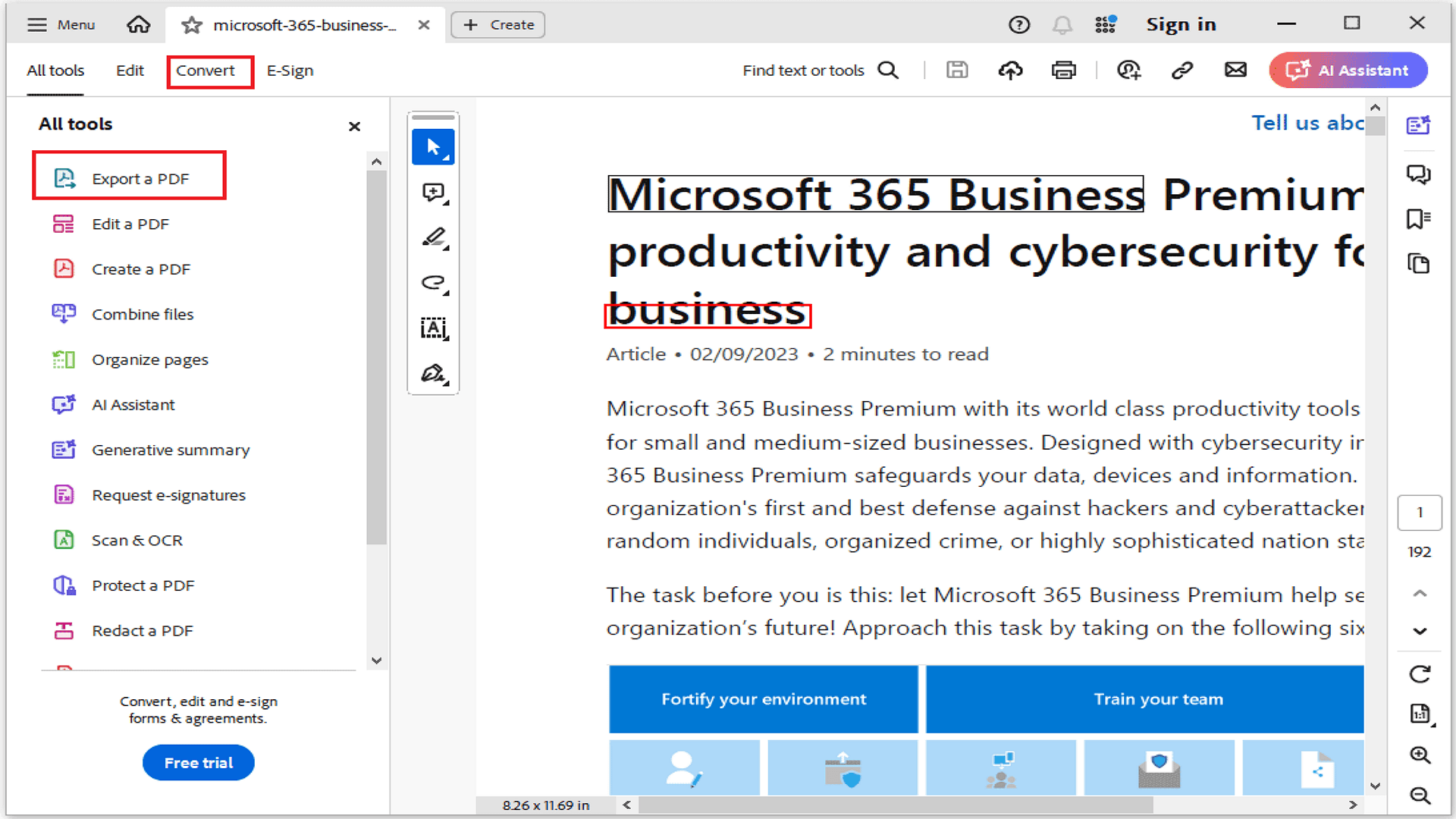
Task: Click the Rotate view icon
Action: pyautogui.click(x=1420, y=674)
